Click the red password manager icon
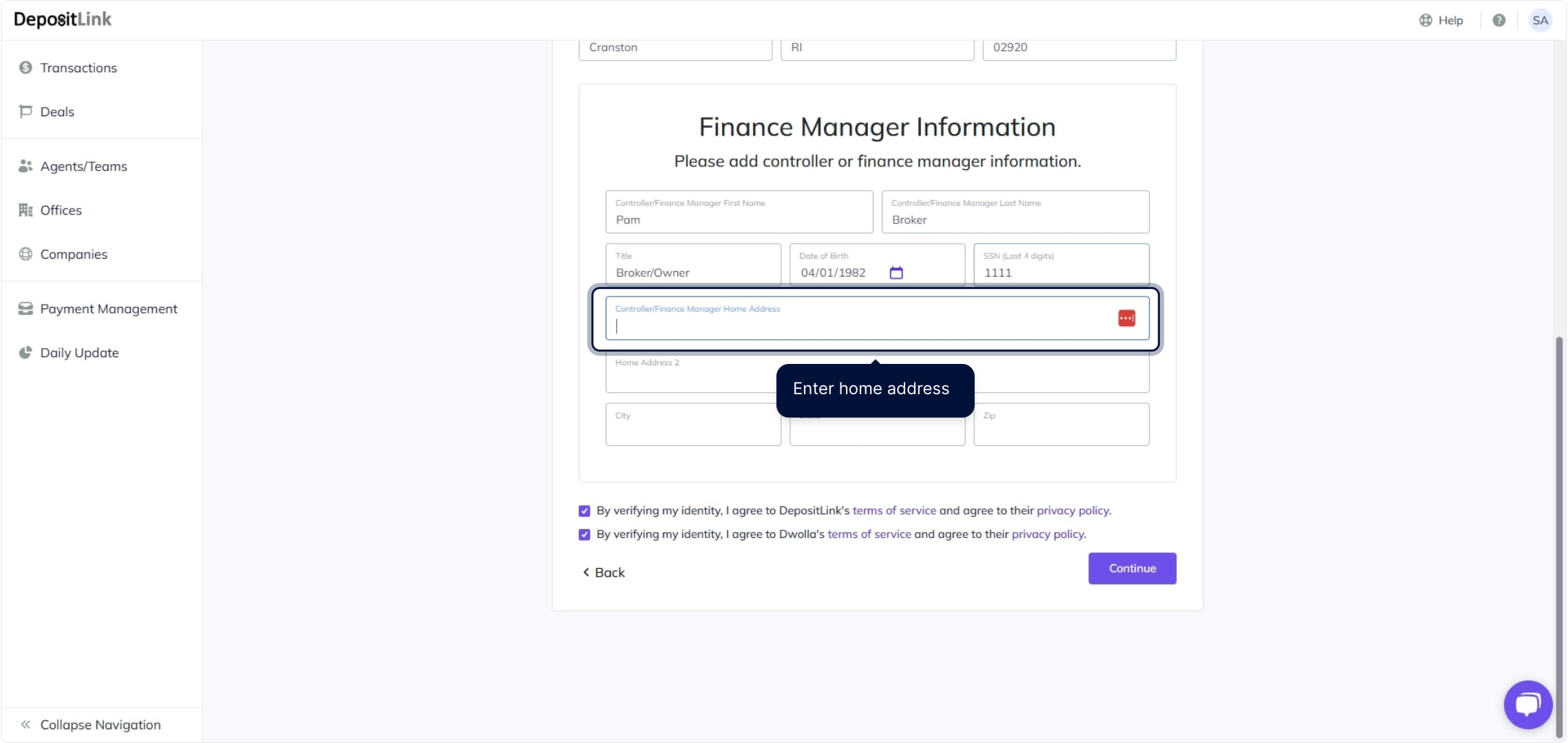The image size is (1568, 743). coord(1126,318)
